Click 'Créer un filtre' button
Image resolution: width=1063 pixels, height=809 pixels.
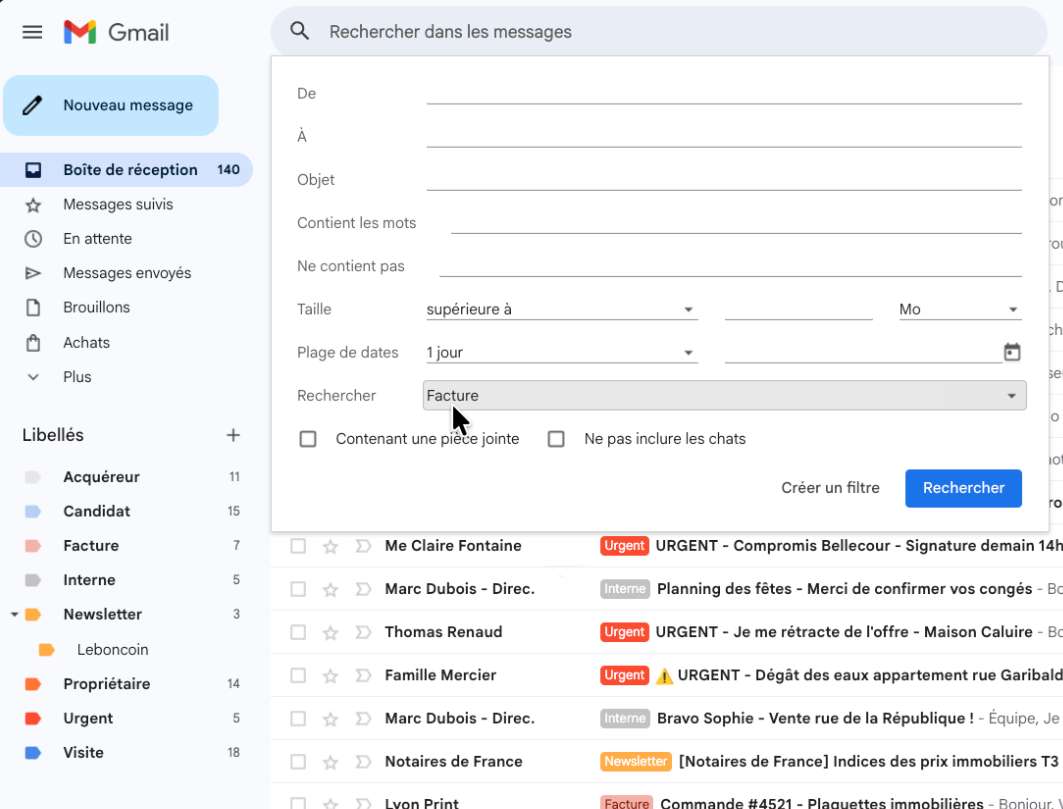pyautogui.click(x=830, y=488)
